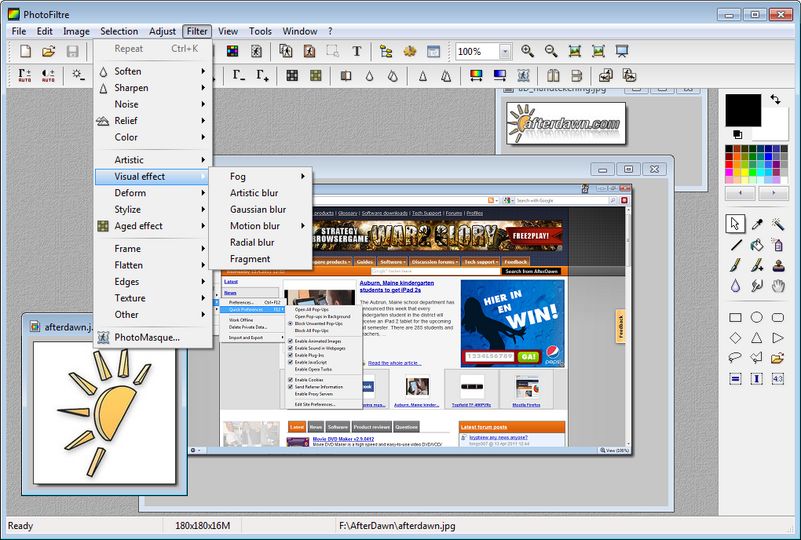Click the Gradient rainbow toolbar icon
Screen dimensions: 801x540
[x=476, y=76]
